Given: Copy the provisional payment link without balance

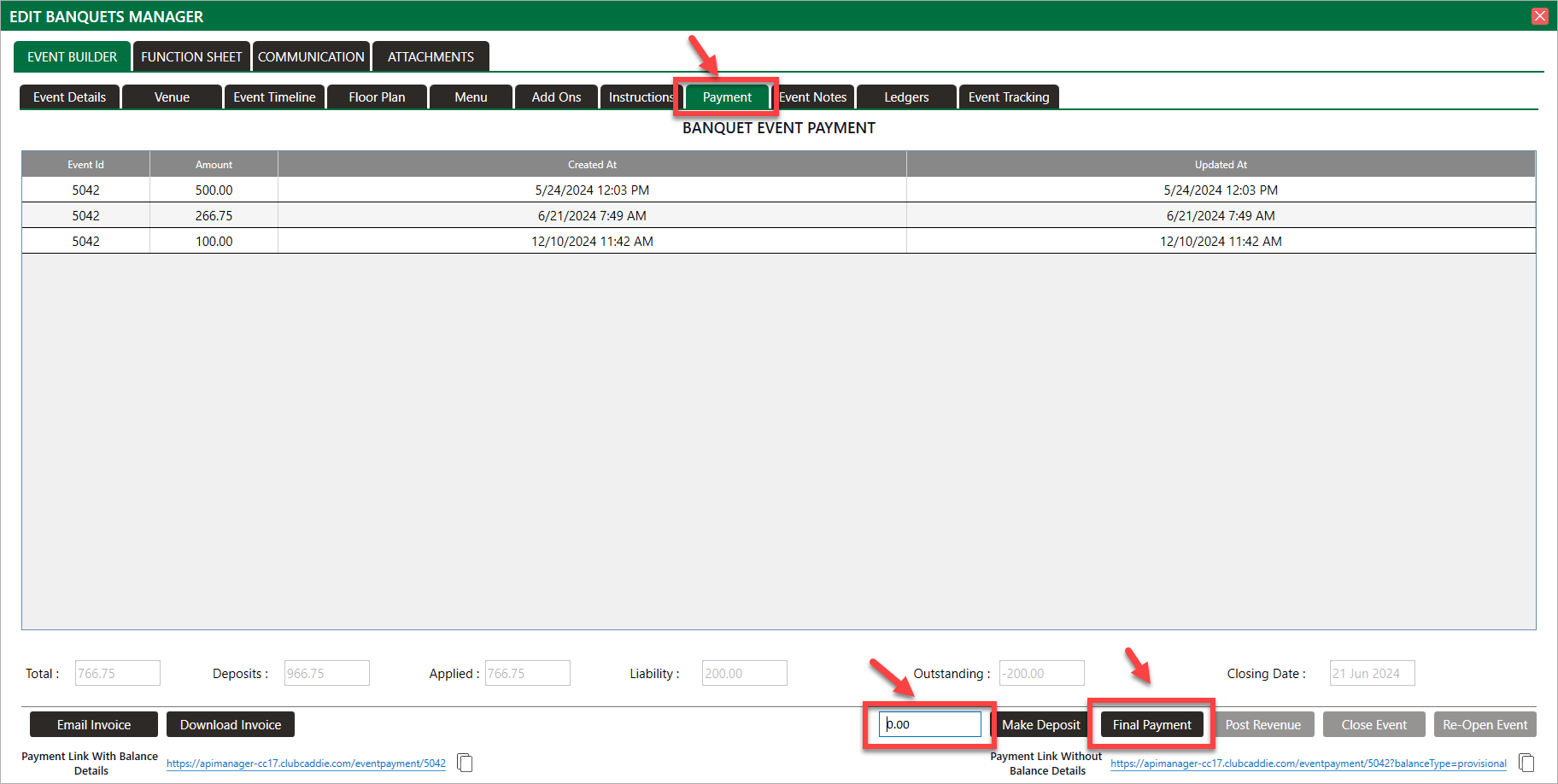Looking at the screenshot, I should click(x=1526, y=763).
